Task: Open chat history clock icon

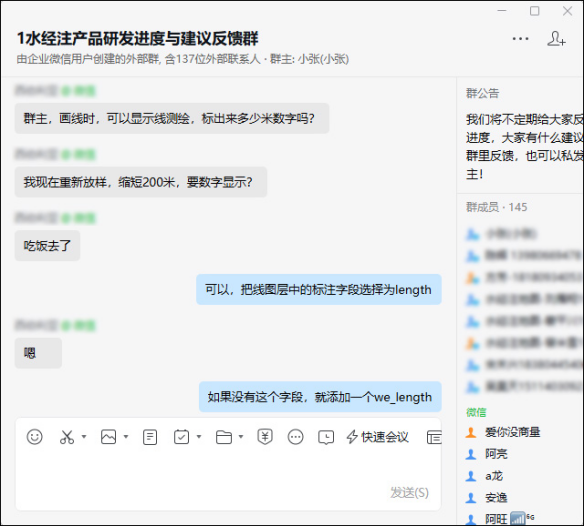Action: (326, 437)
